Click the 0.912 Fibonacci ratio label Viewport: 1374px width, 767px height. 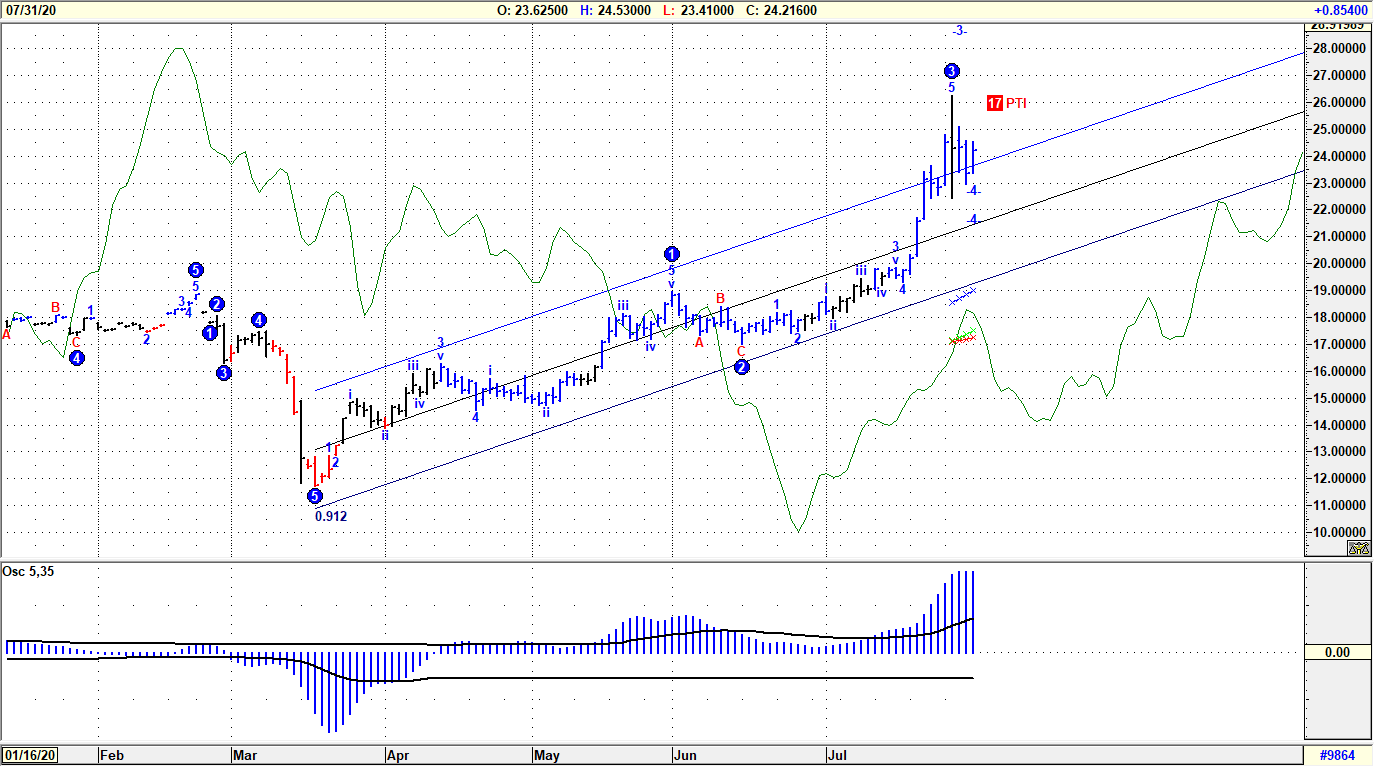[x=331, y=515]
